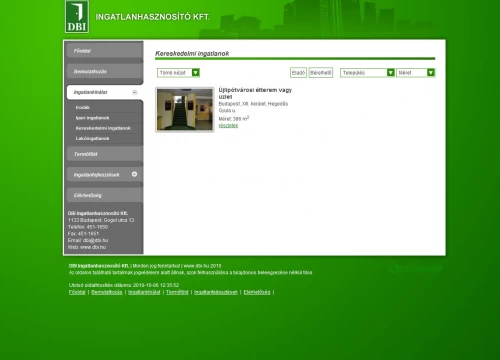Click the INGATLANHASZNOSÍTÓ KFT. header title

153,17
